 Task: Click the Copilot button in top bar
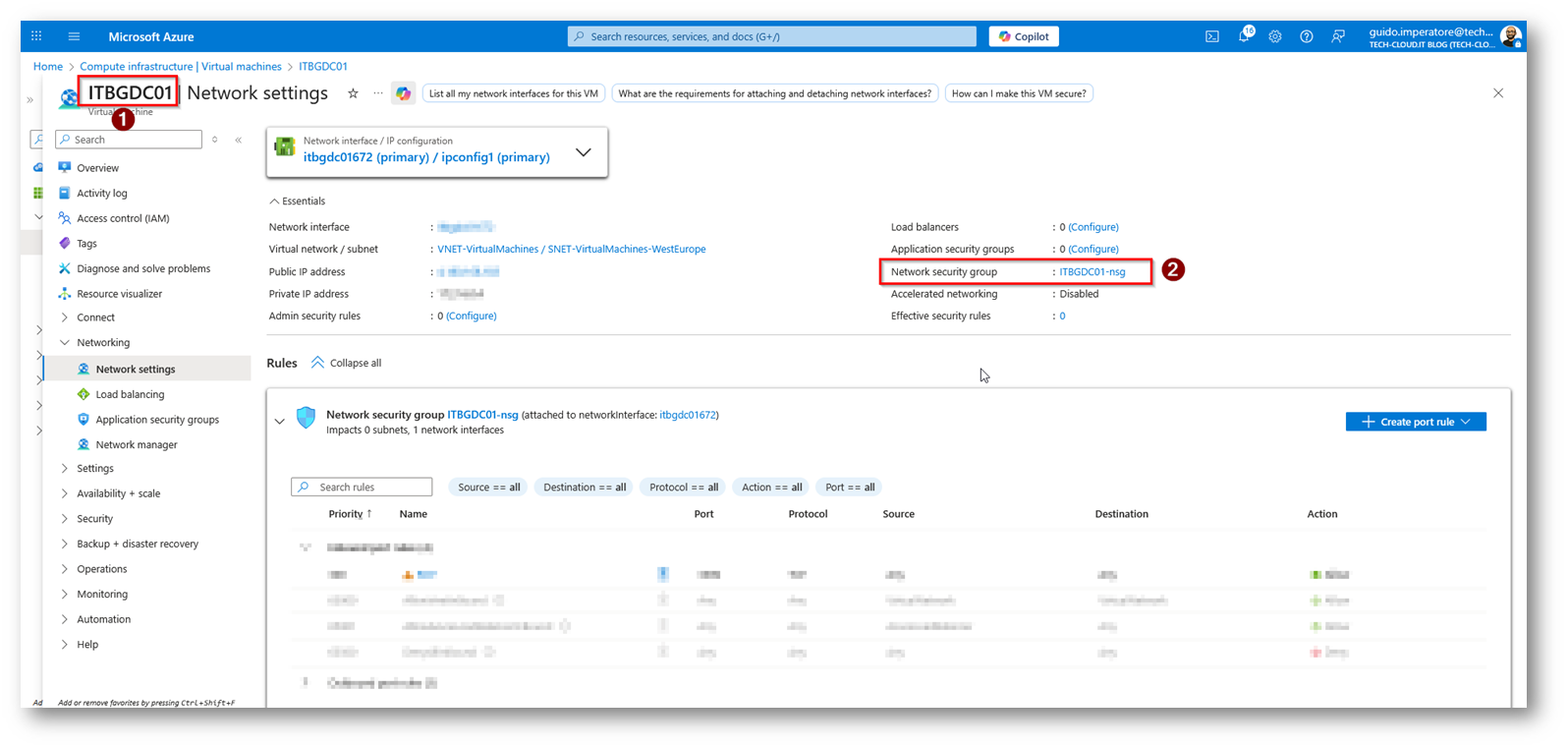pos(1024,36)
